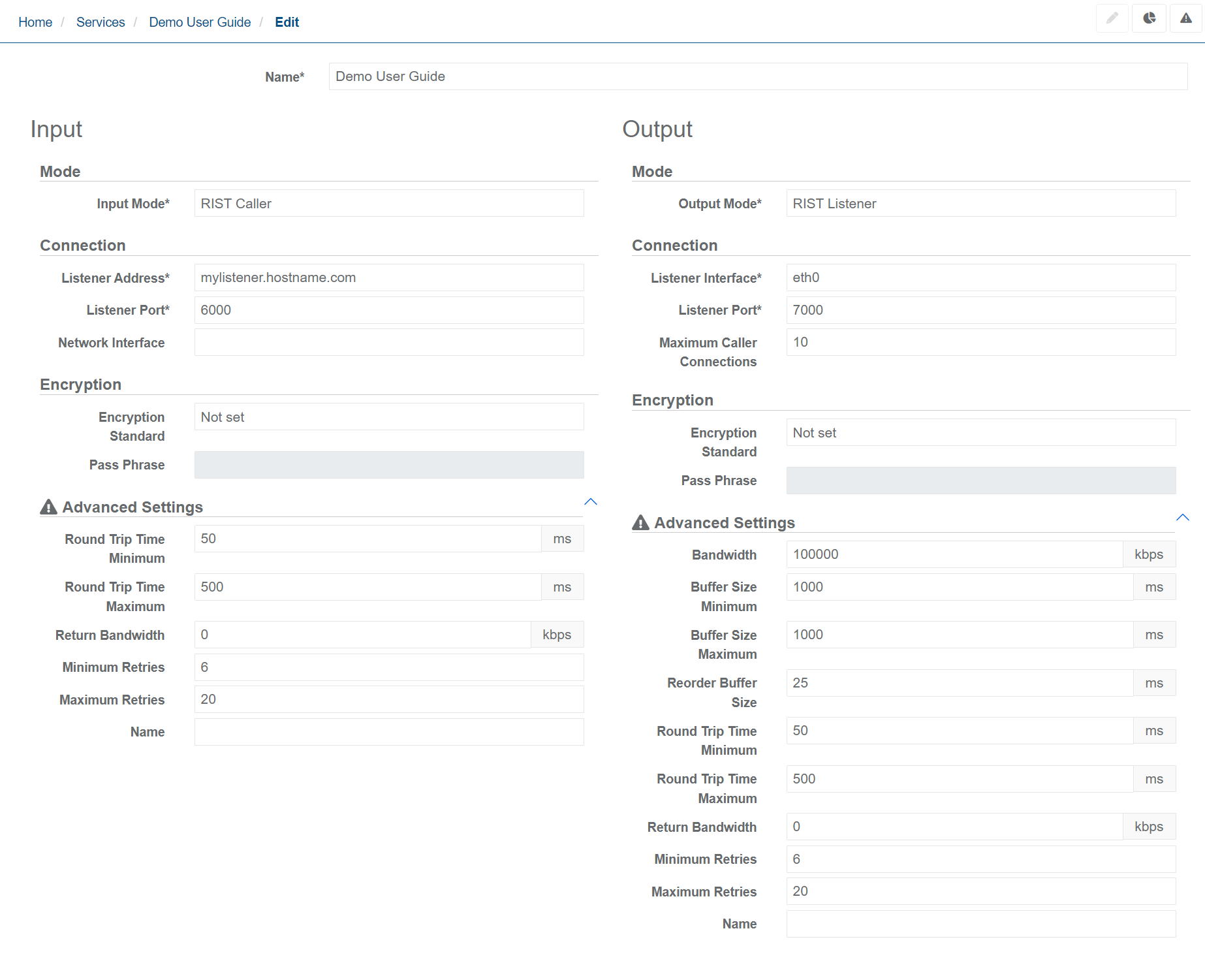1205x980 pixels.
Task: Click the service Name field
Action: 757,76
